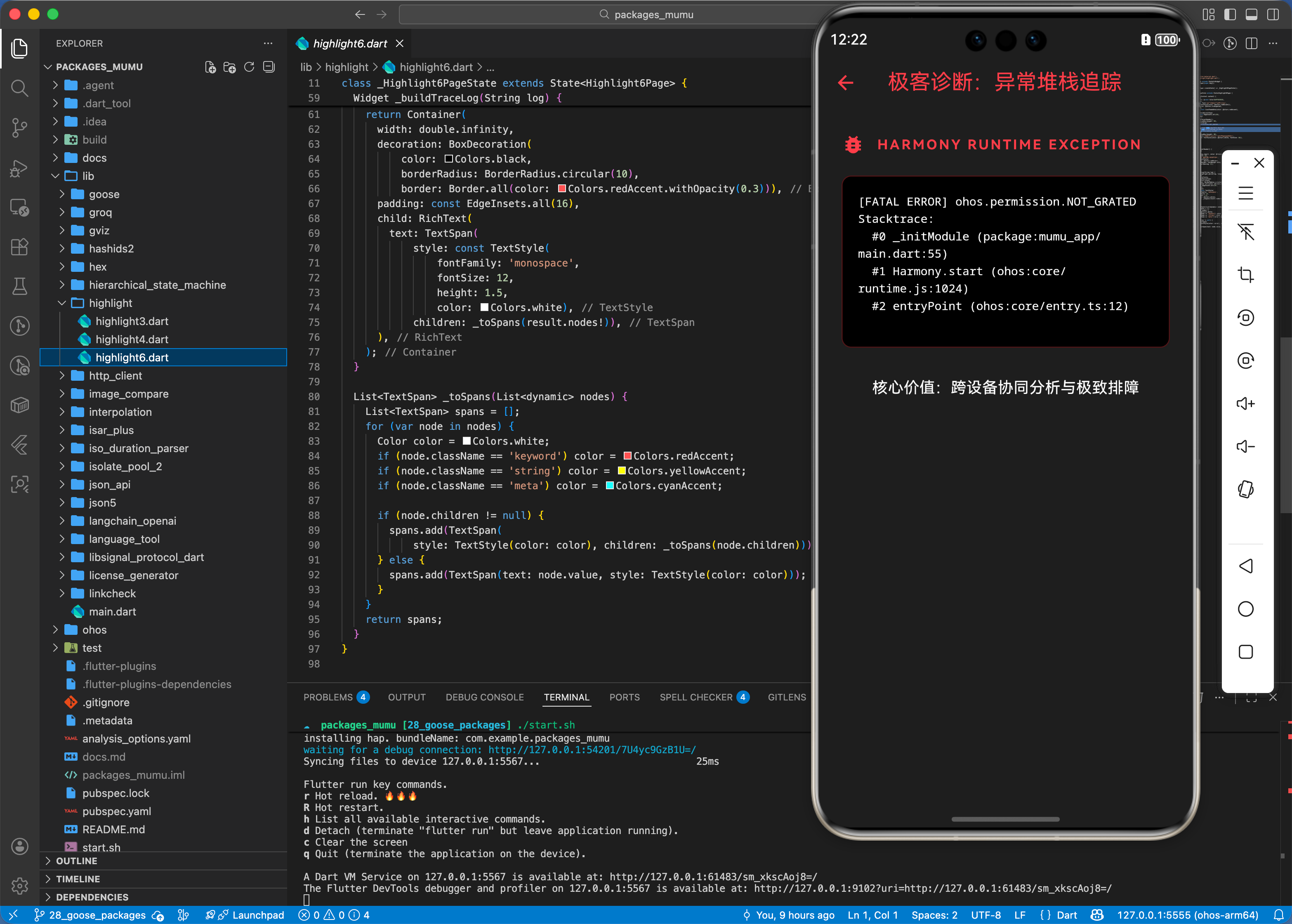The width and height of the screenshot is (1292, 924).
Task: Open Source Control view in activity bar
Action: [19, 127]
